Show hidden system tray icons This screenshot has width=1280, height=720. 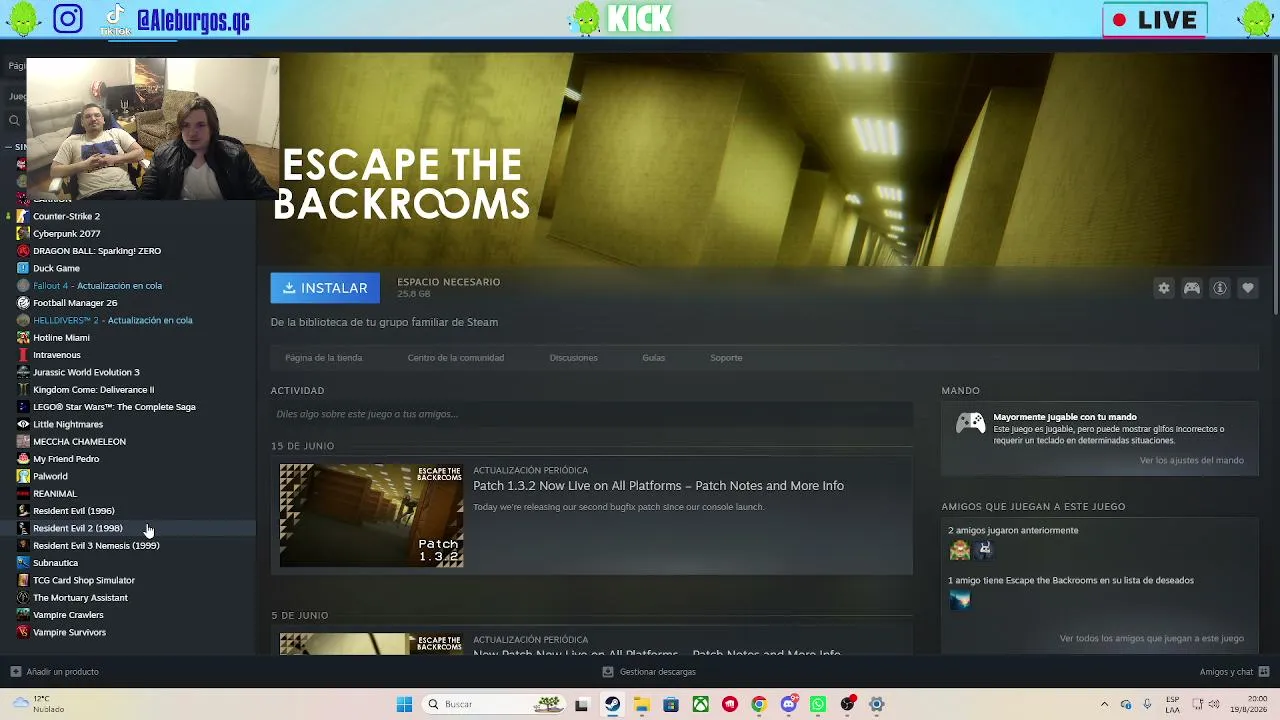click(x=1104, y=704)
